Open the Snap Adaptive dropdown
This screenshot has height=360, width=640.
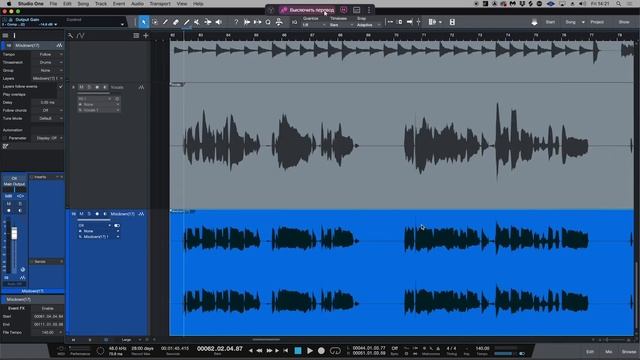pos(369,25)
